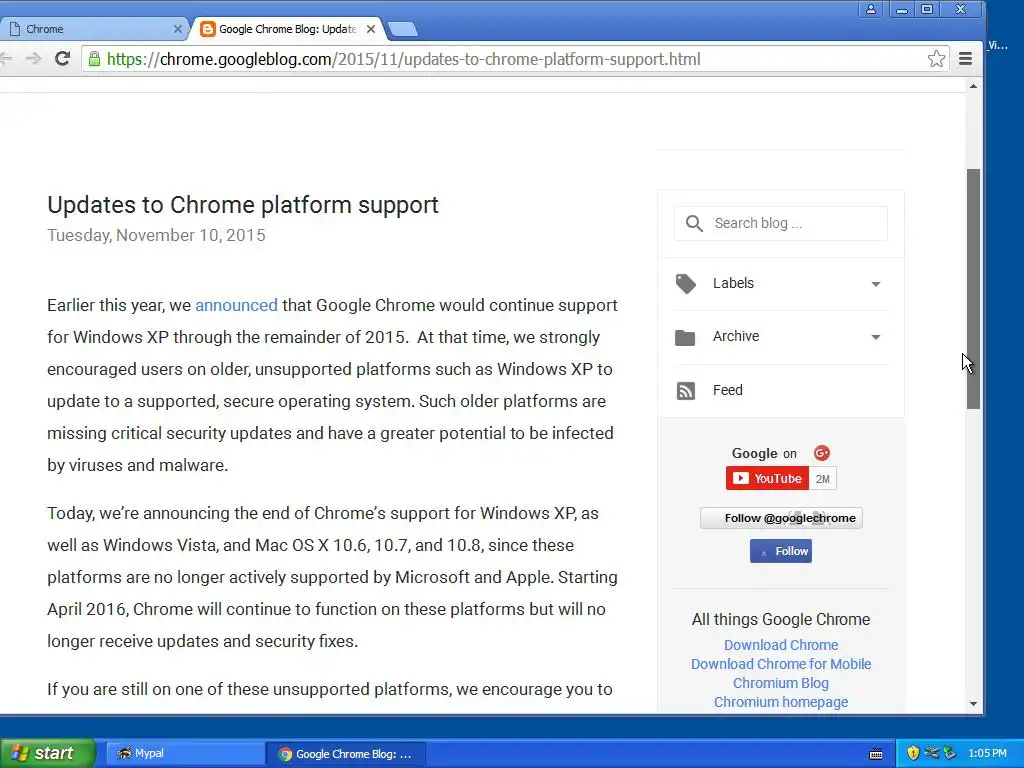Select the Google Chrome Blog tab
The image size is (1024, 768).
287,29
